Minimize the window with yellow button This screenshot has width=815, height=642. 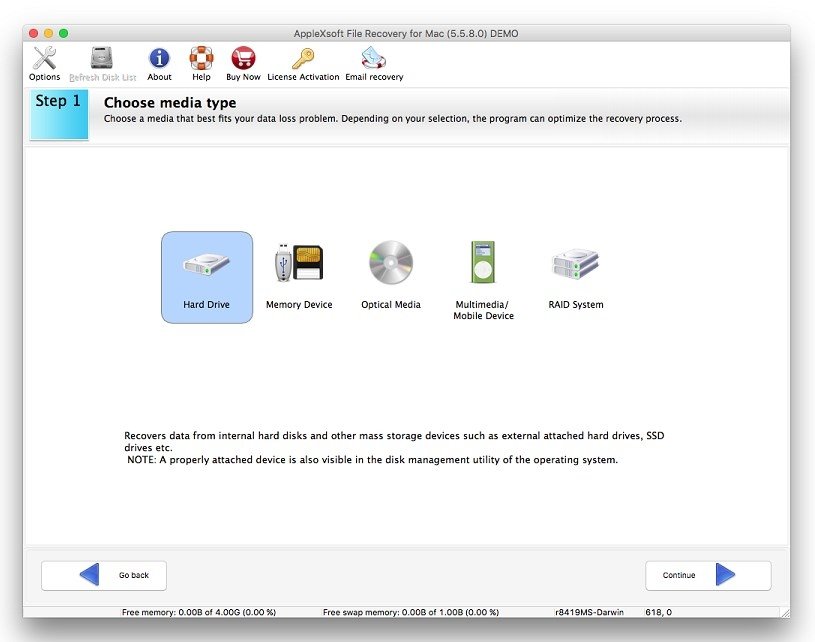pos(48,33)
